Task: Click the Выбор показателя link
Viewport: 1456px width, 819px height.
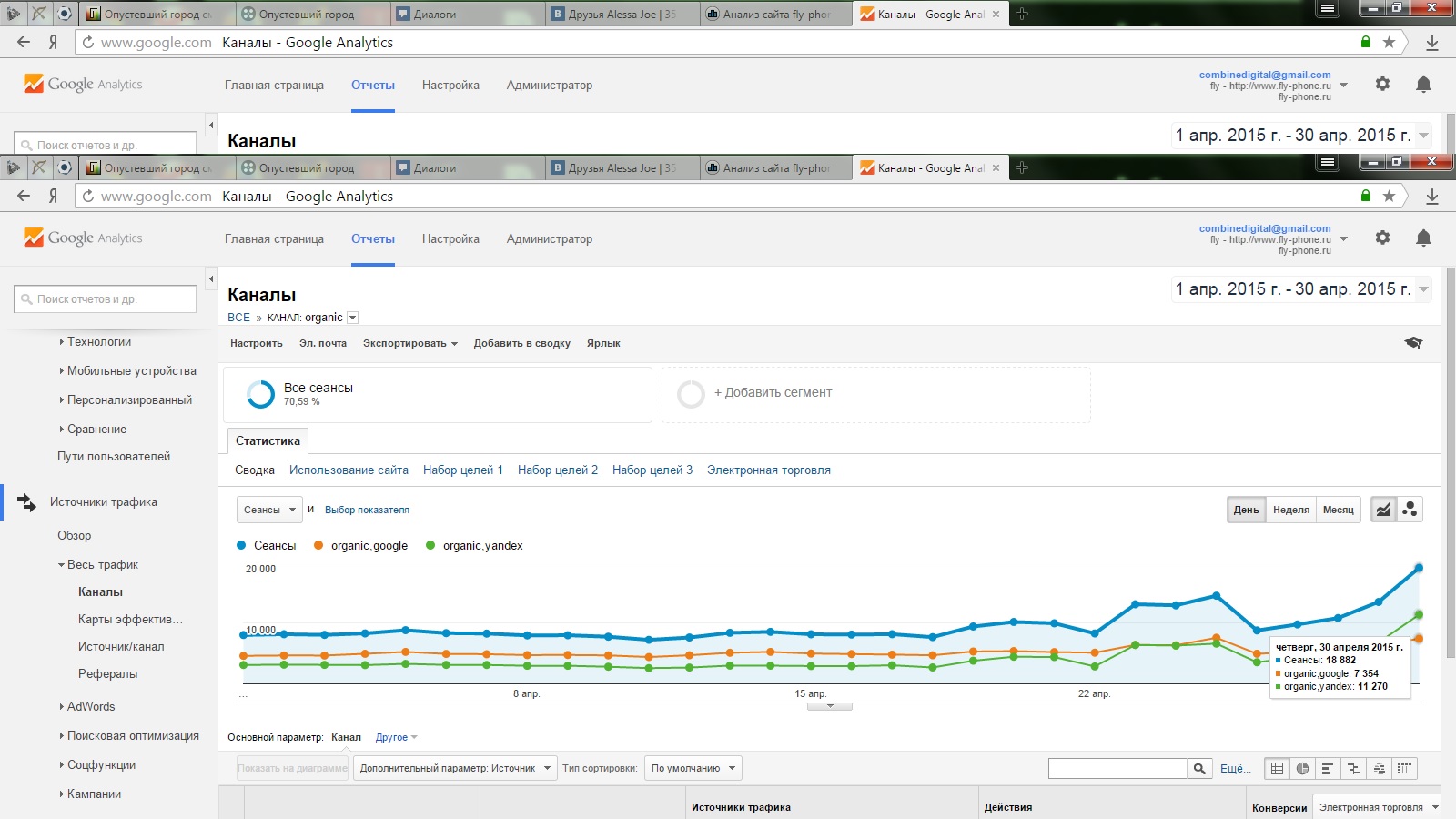Action: point(367,510)
